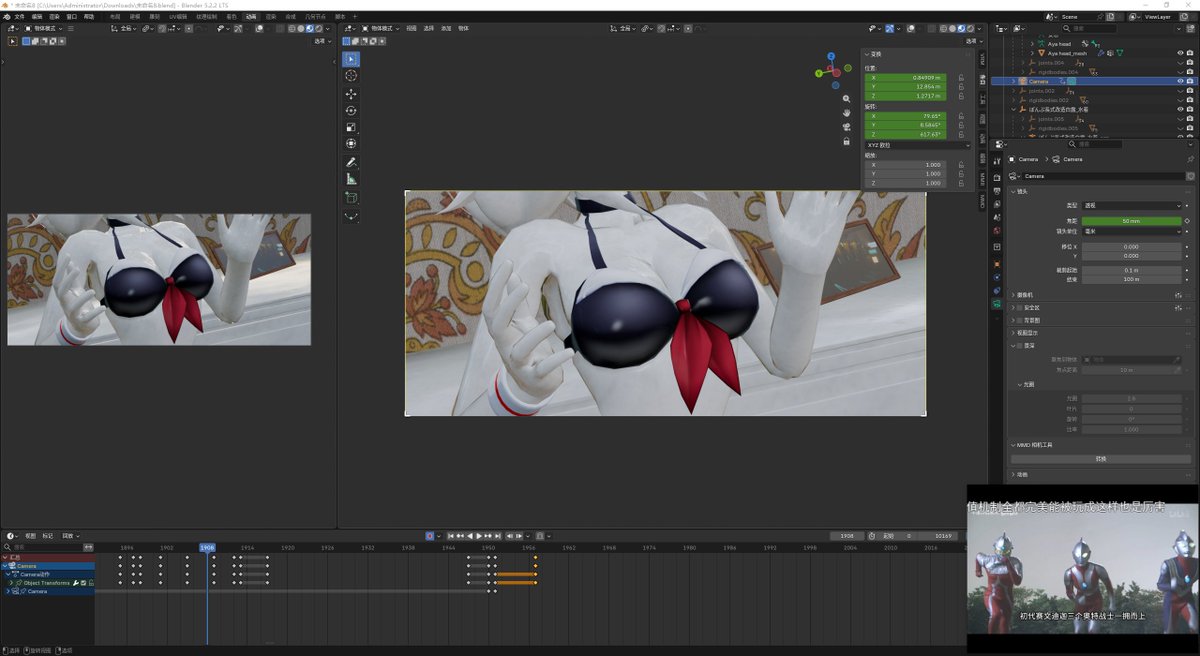Image resolution: width=1200 pixels, height=656 pixels.
Task: Open the Edit menu in the top bar
Action: (x=37, y=17)
